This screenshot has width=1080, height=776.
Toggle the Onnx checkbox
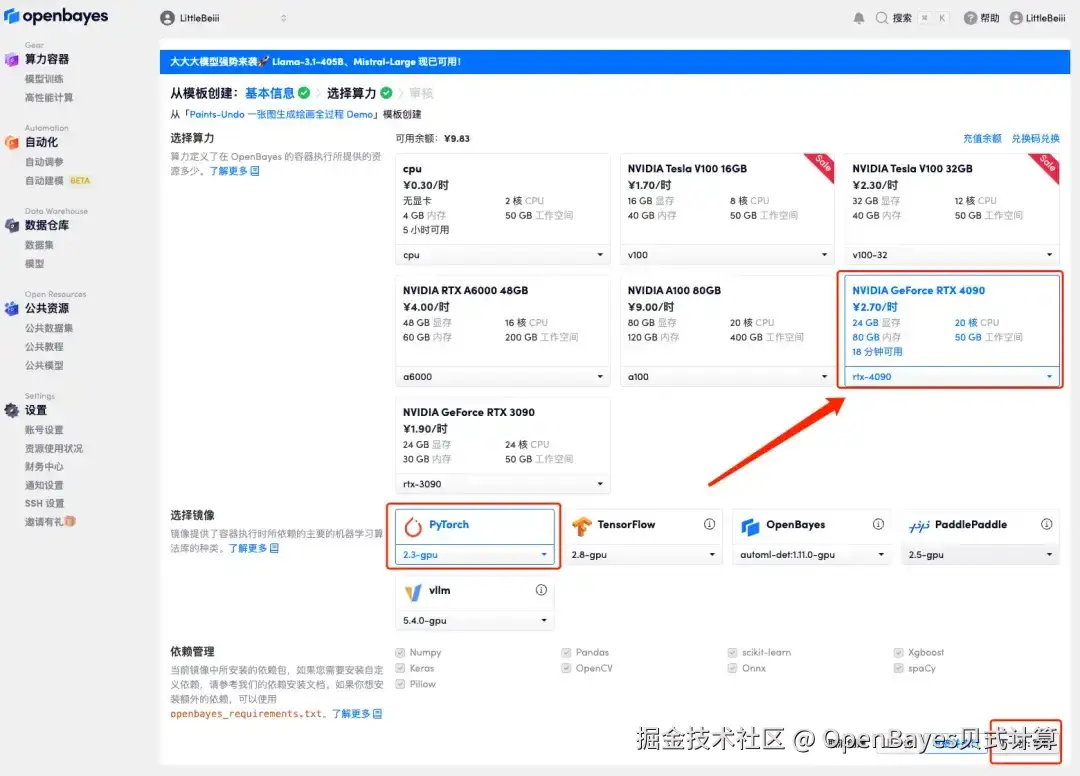(x=732, y=668)
